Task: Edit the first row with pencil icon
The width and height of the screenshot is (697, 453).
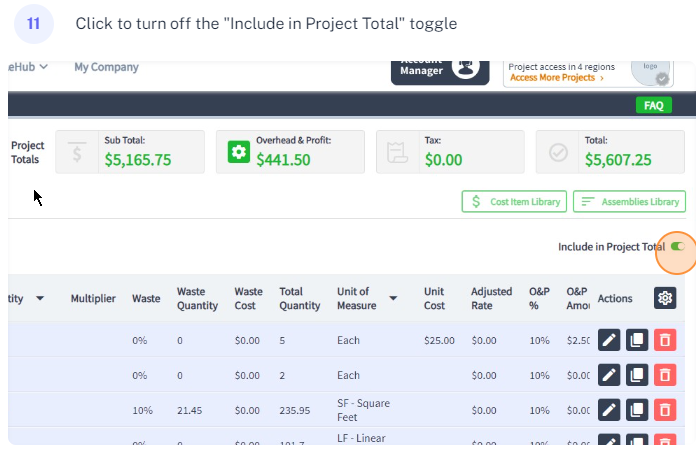Action: click(609, 340)
